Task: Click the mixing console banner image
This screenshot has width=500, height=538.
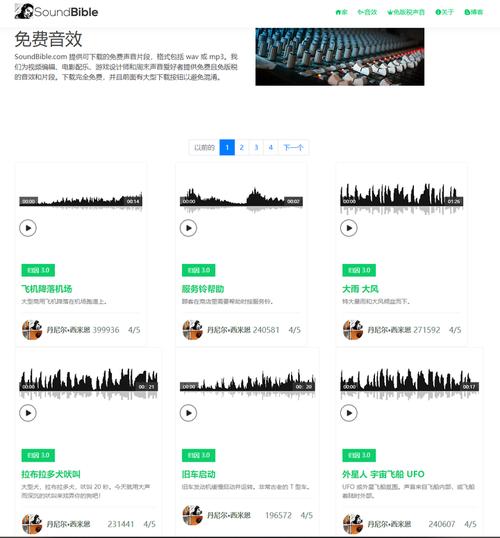Action: [340, 57]
